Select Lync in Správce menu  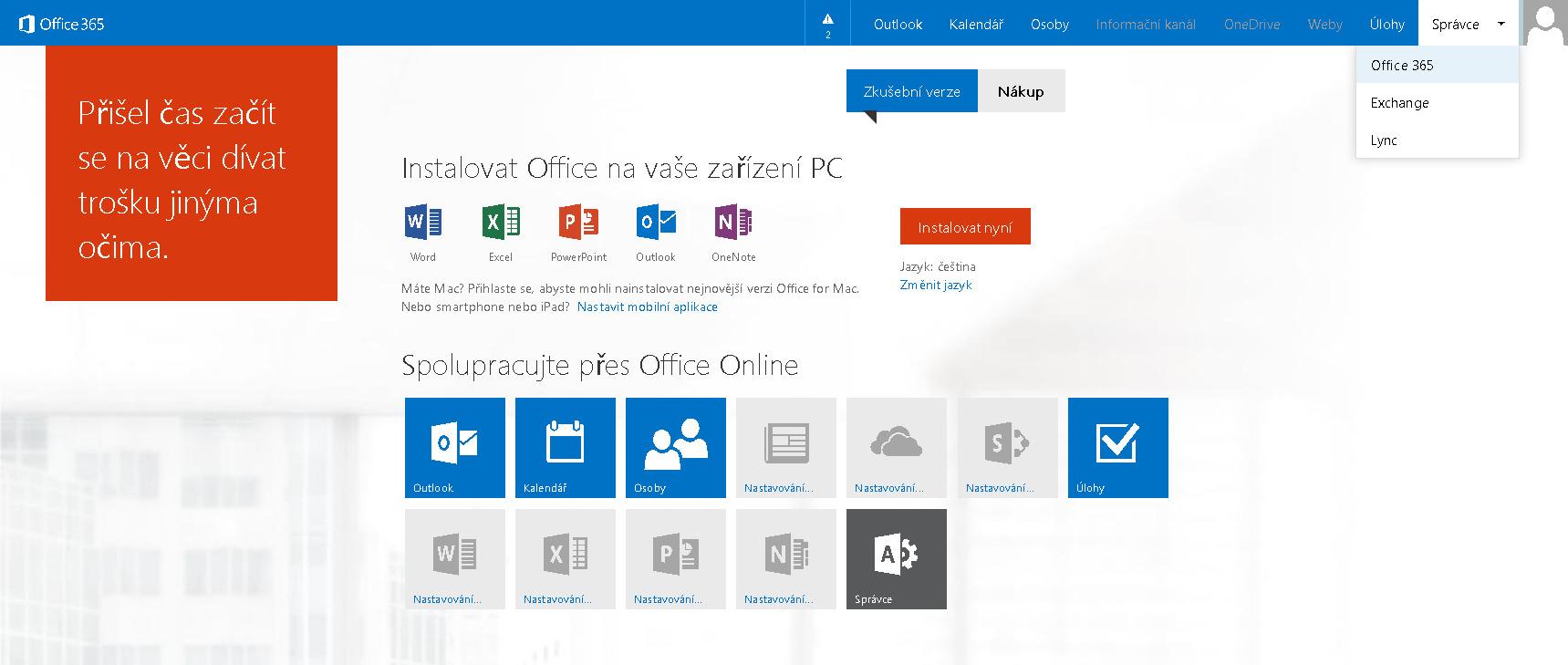[1438, 140]
